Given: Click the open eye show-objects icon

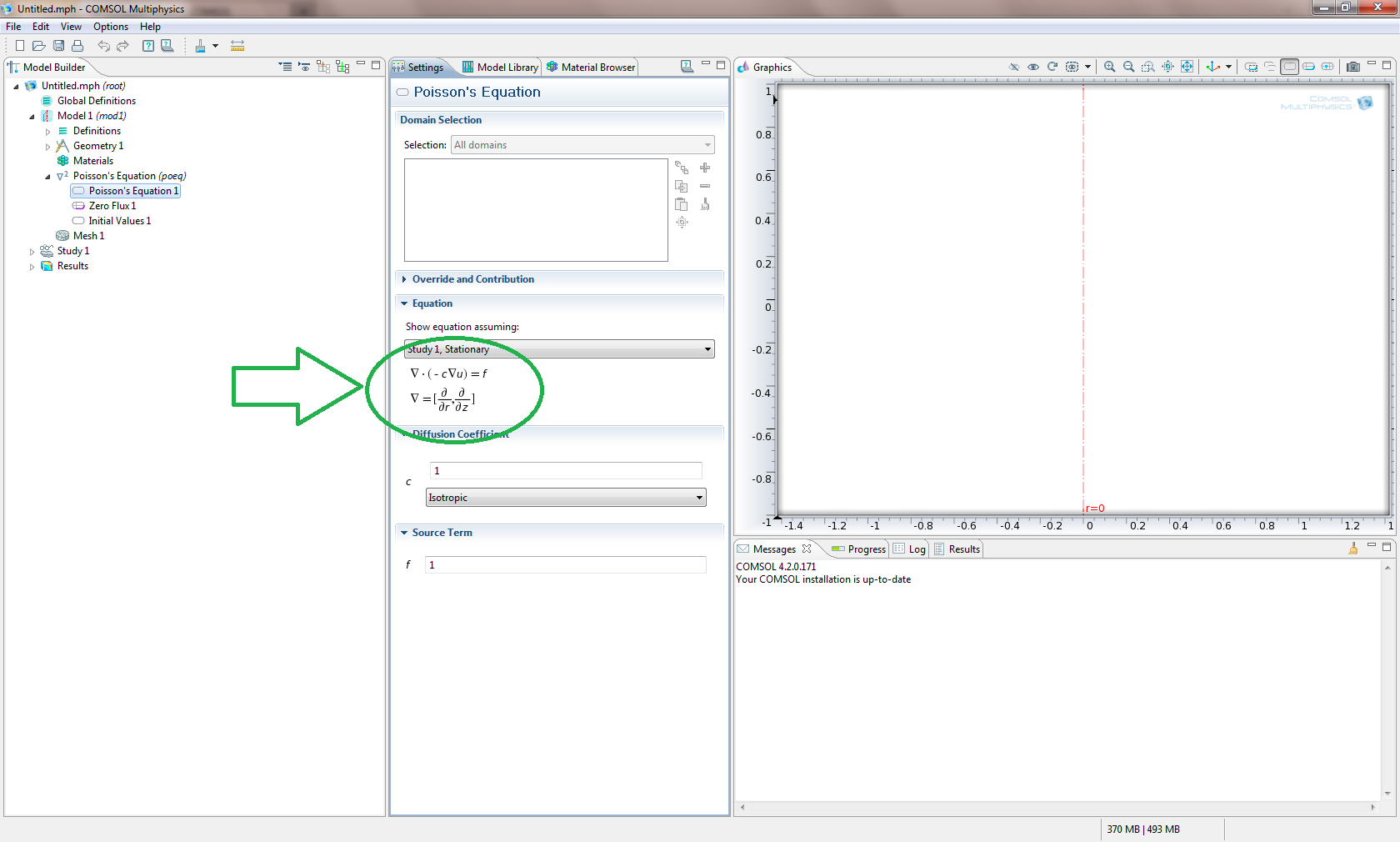Looking at the screenshot, I should point(1032,67).
